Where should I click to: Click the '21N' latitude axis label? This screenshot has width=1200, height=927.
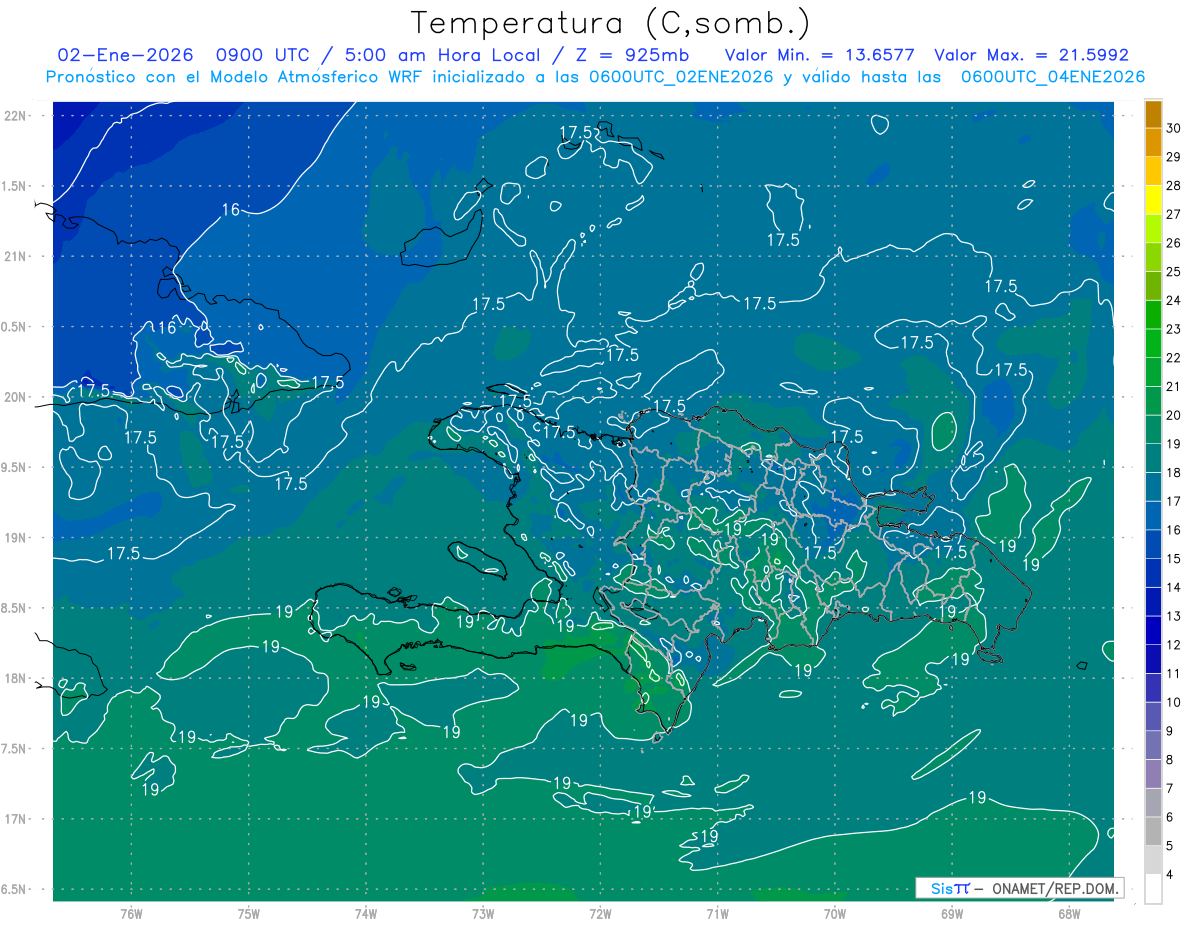[x=17, y=256]
